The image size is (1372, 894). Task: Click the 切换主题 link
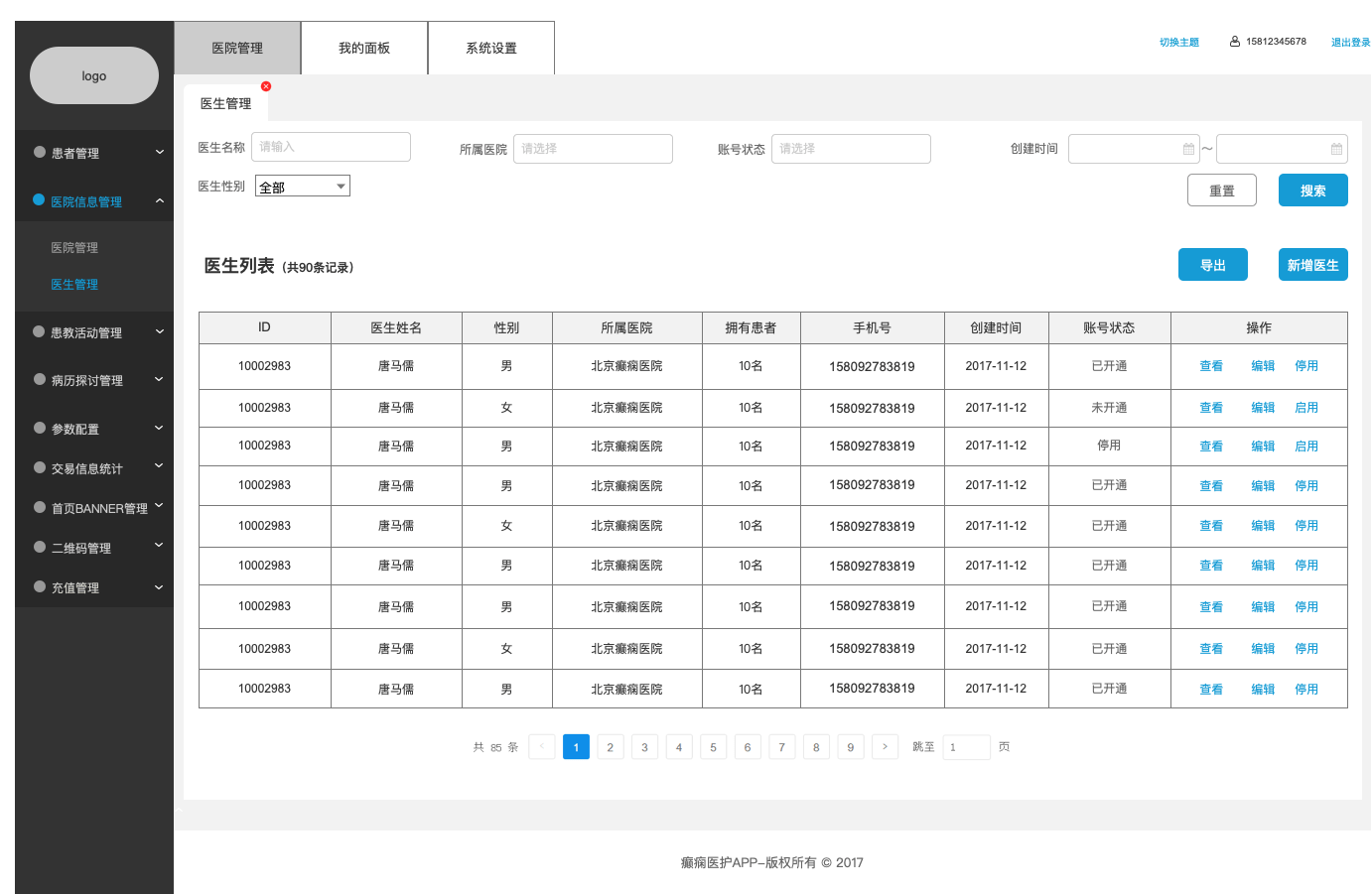tap(1179, 43)
